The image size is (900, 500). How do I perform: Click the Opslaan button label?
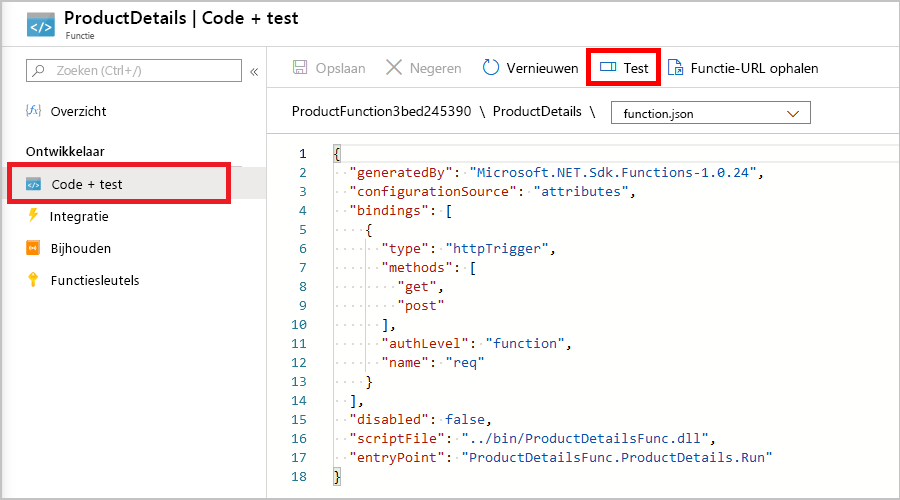tap(340, 68)
